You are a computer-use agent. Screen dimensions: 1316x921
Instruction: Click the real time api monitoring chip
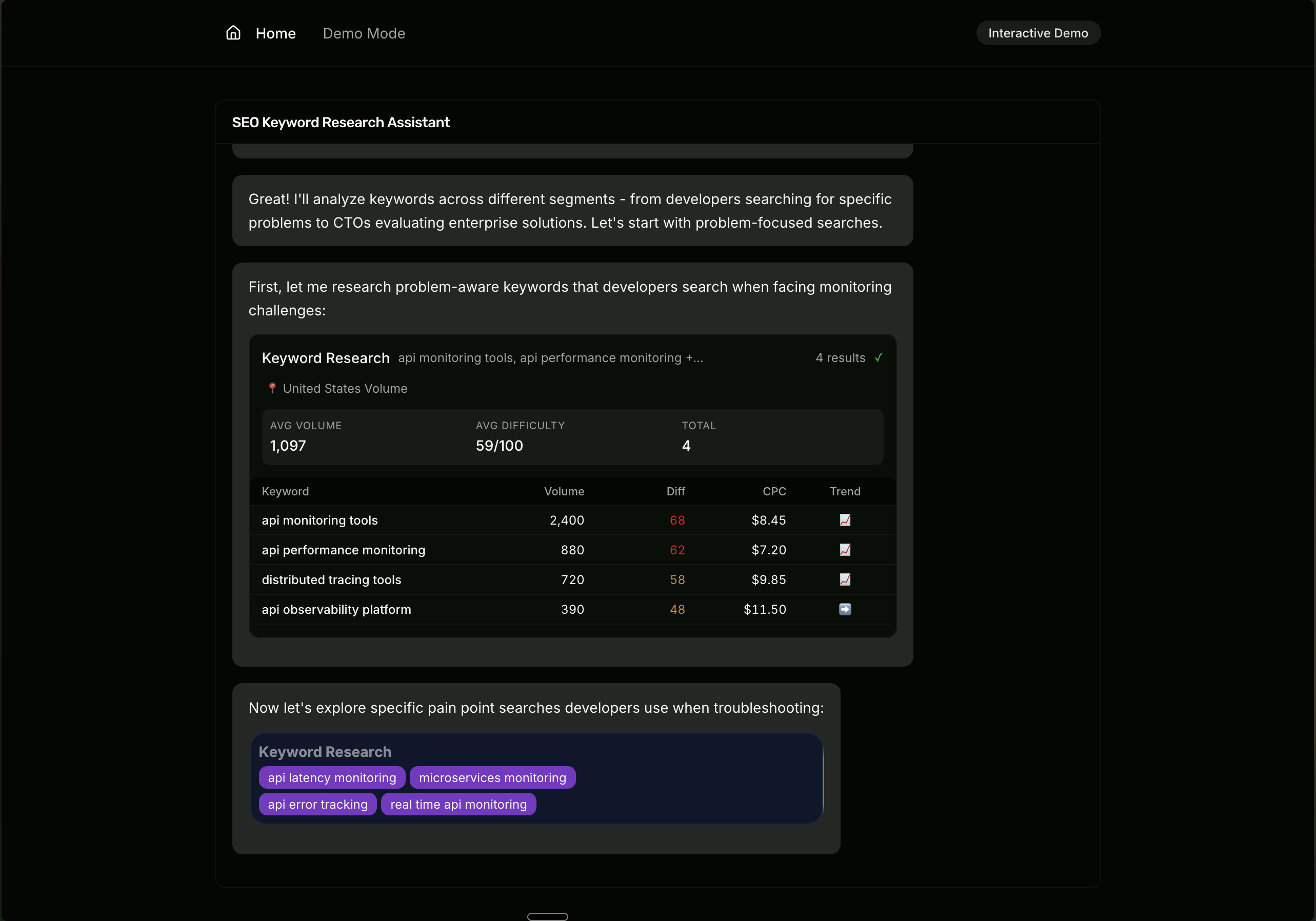[458, 804]
